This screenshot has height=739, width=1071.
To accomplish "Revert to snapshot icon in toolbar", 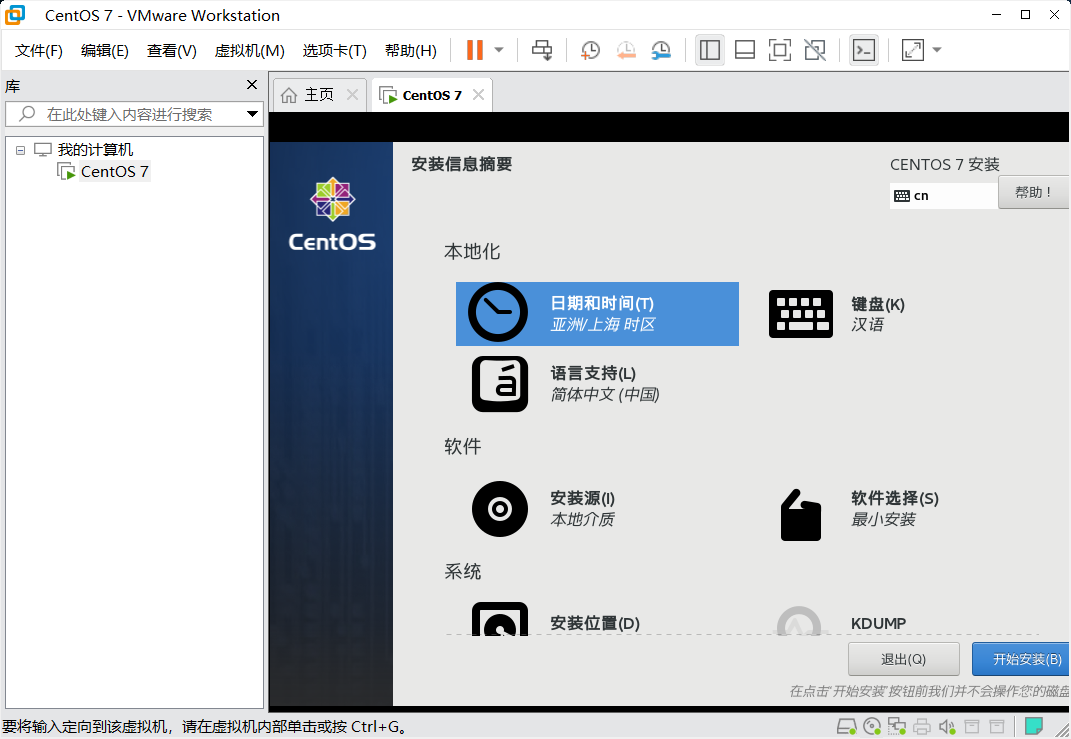I will click(x=626, y=50).
